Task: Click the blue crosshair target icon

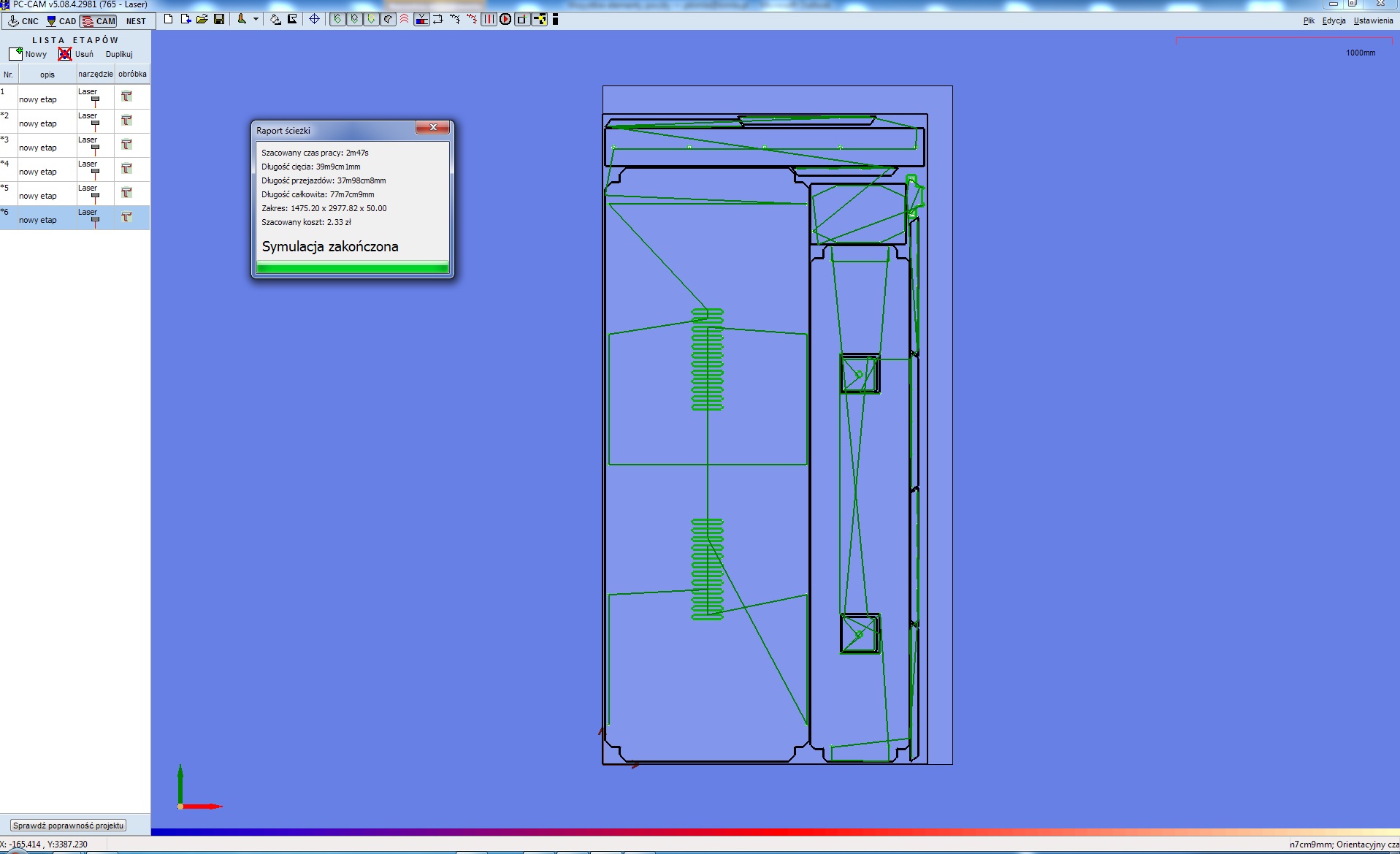Action: pos(315,19)
